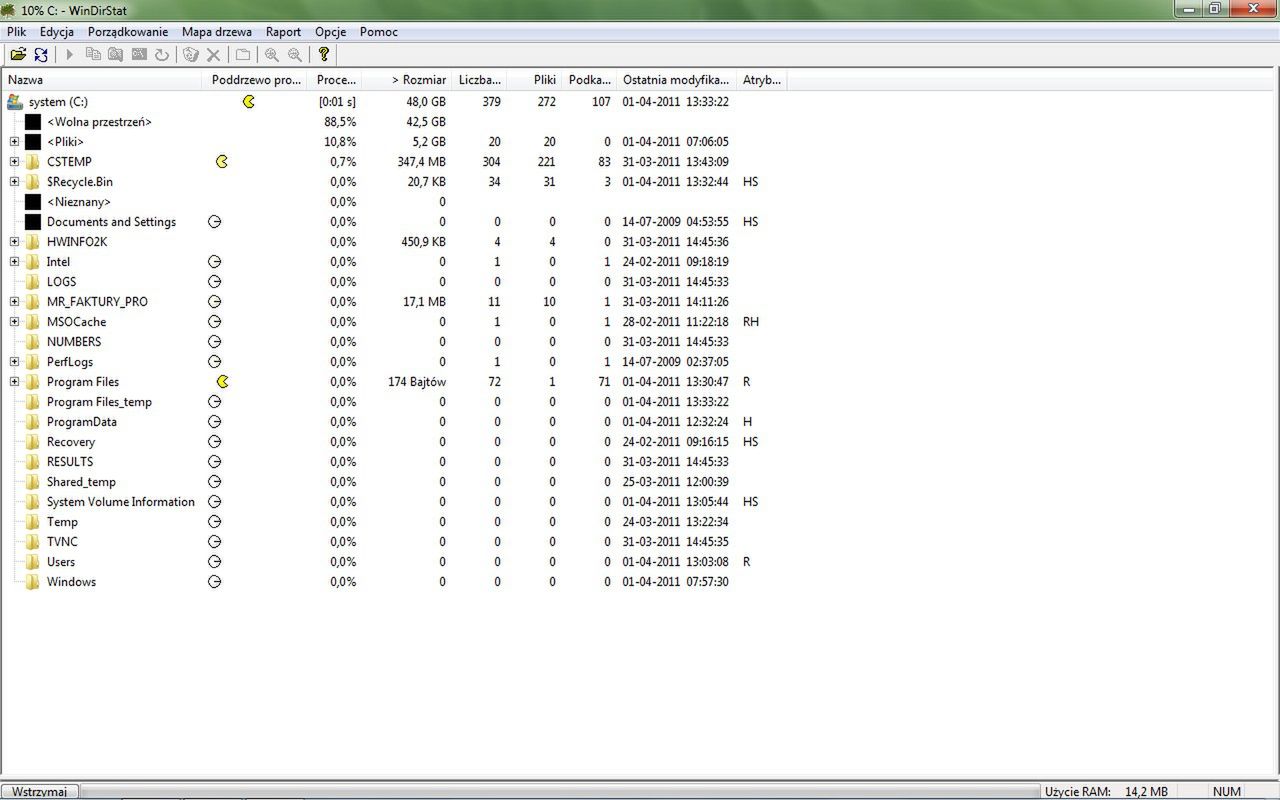Click the Open drive toolbar icon

[x=18, y=55]
